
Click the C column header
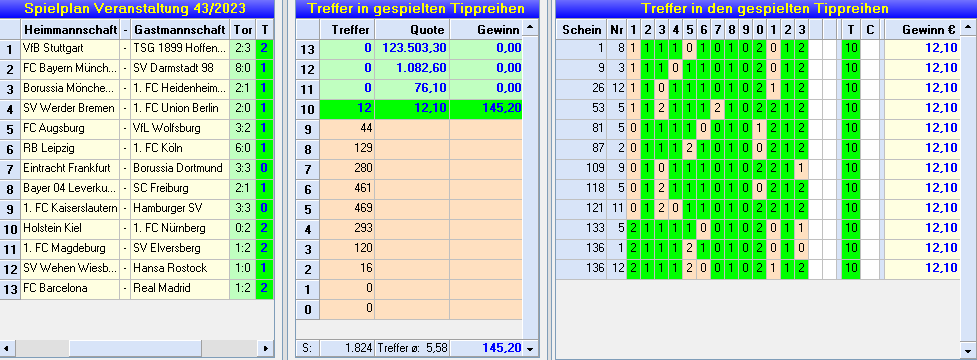pyautogui.click(x=870, y=29)
